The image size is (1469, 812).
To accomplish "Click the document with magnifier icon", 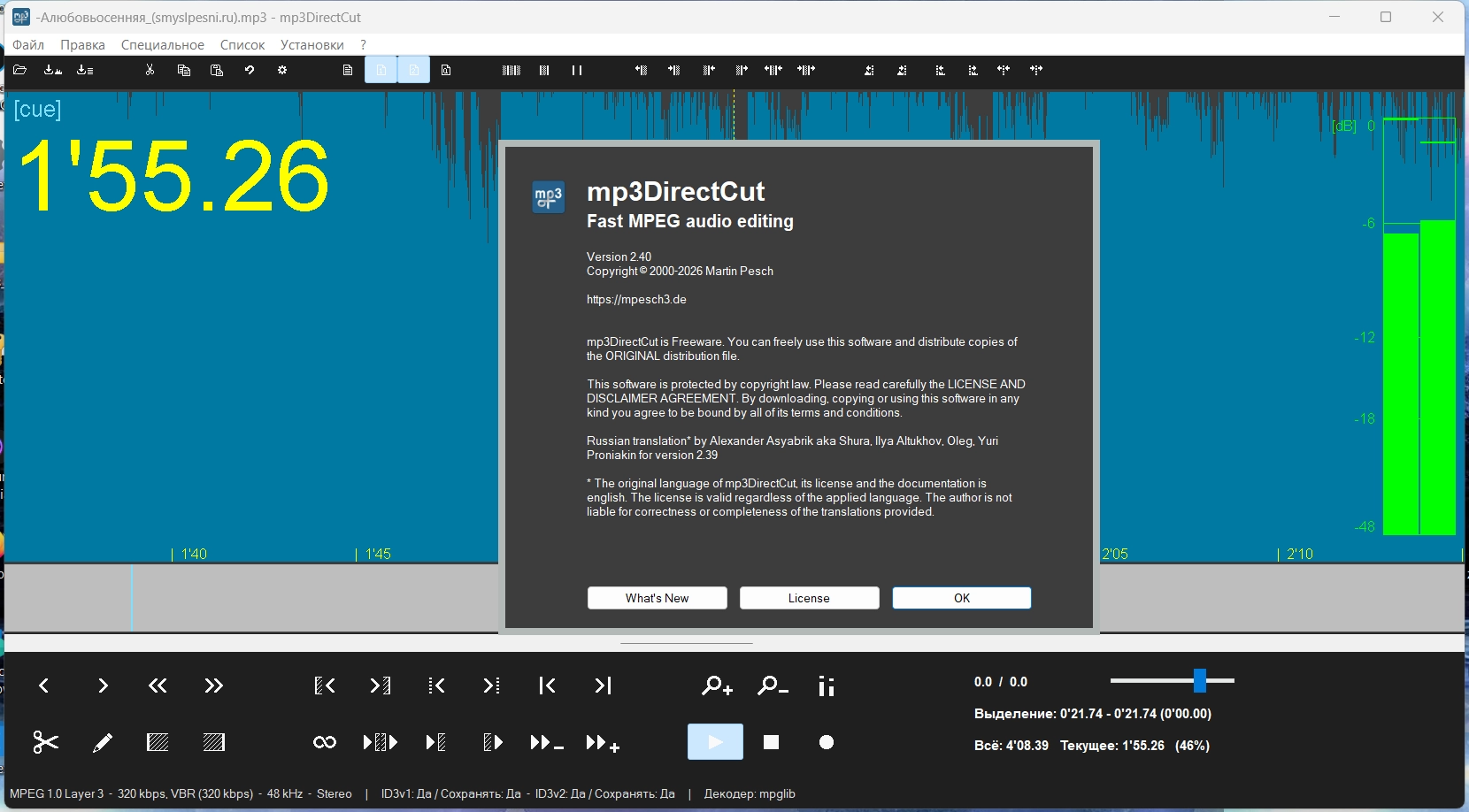I will (446, 70).
